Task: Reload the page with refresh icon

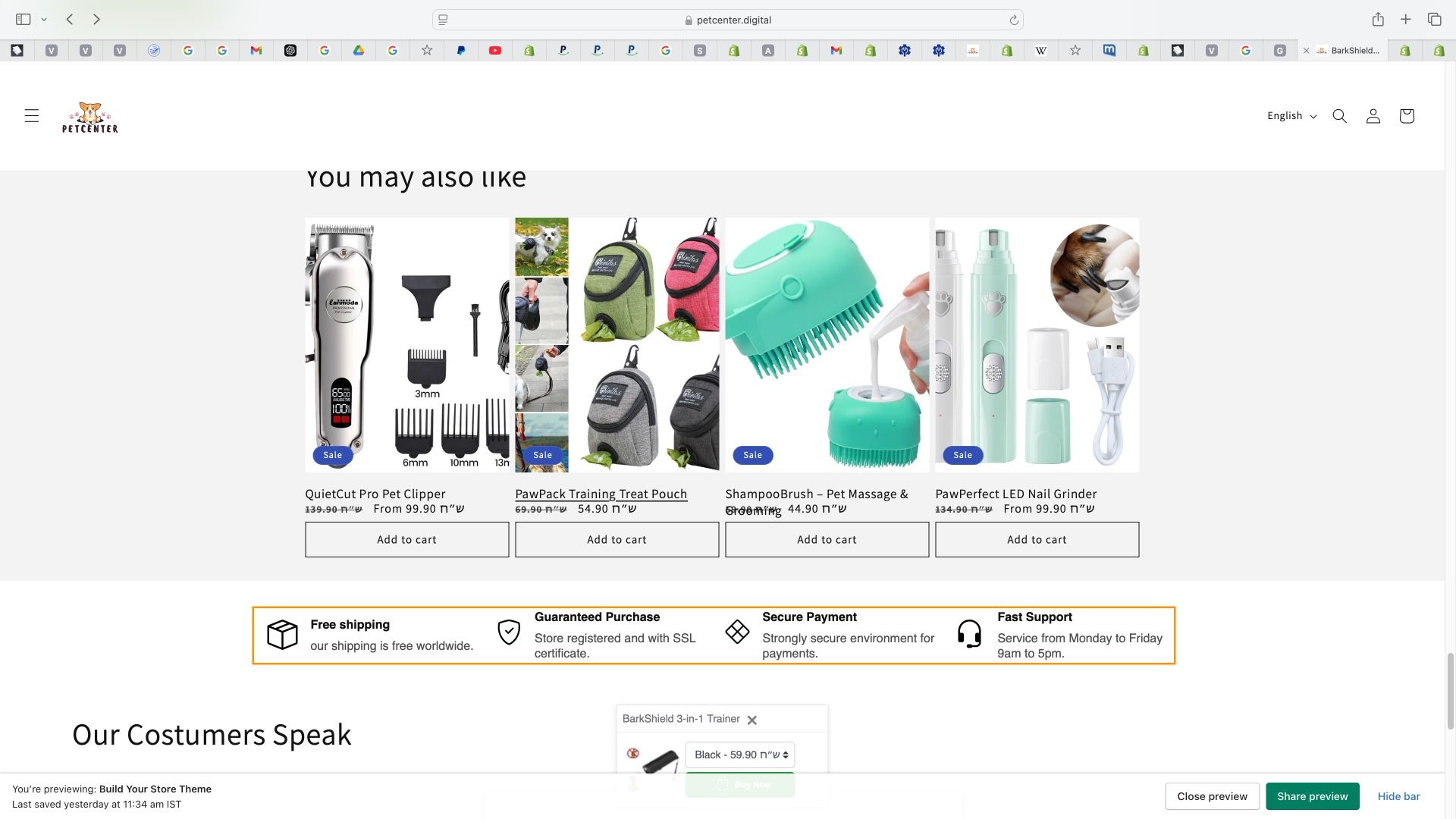Action: coord(1013,20)
